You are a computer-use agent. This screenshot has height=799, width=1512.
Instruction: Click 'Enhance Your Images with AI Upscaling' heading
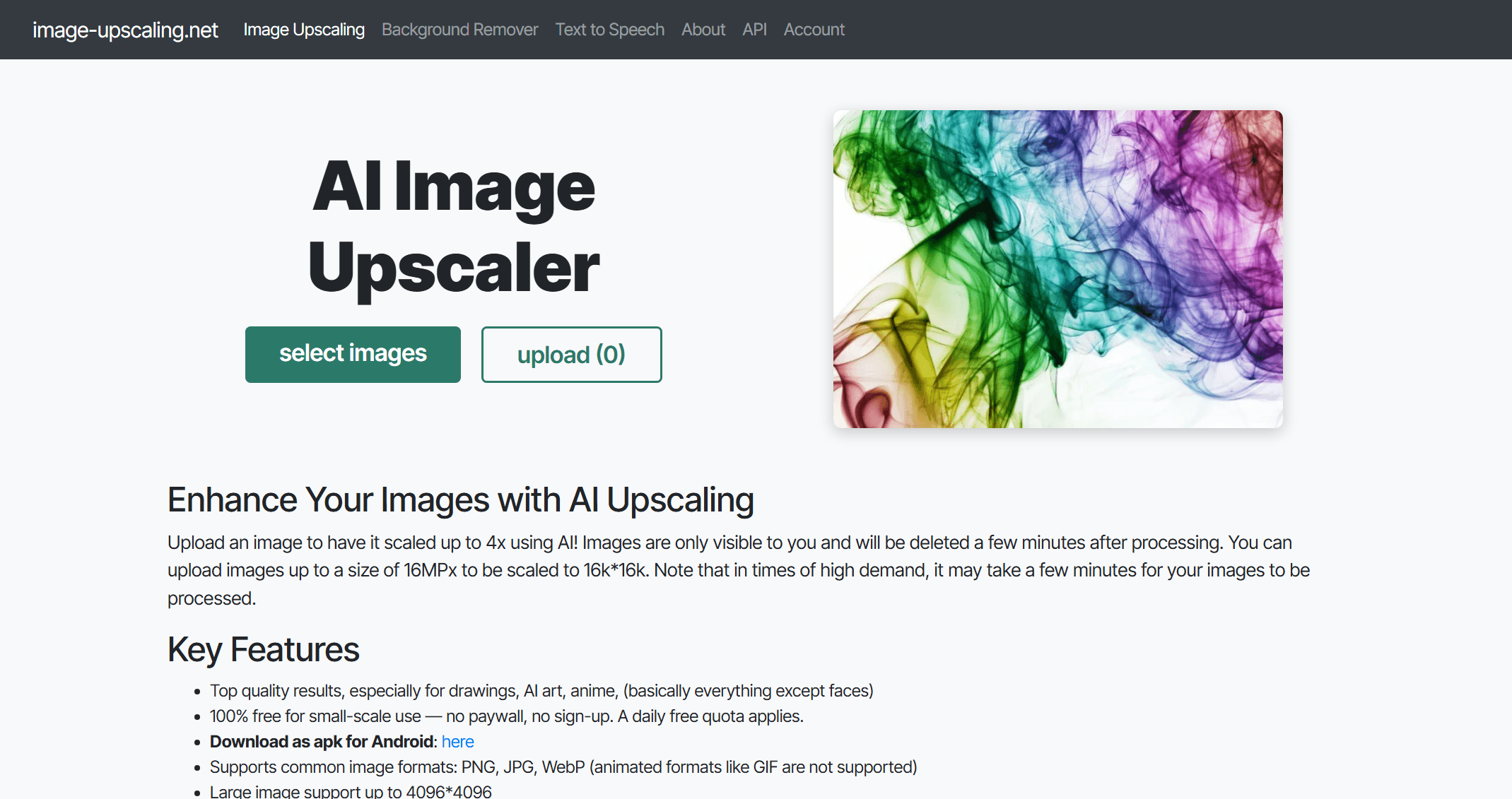460,499
